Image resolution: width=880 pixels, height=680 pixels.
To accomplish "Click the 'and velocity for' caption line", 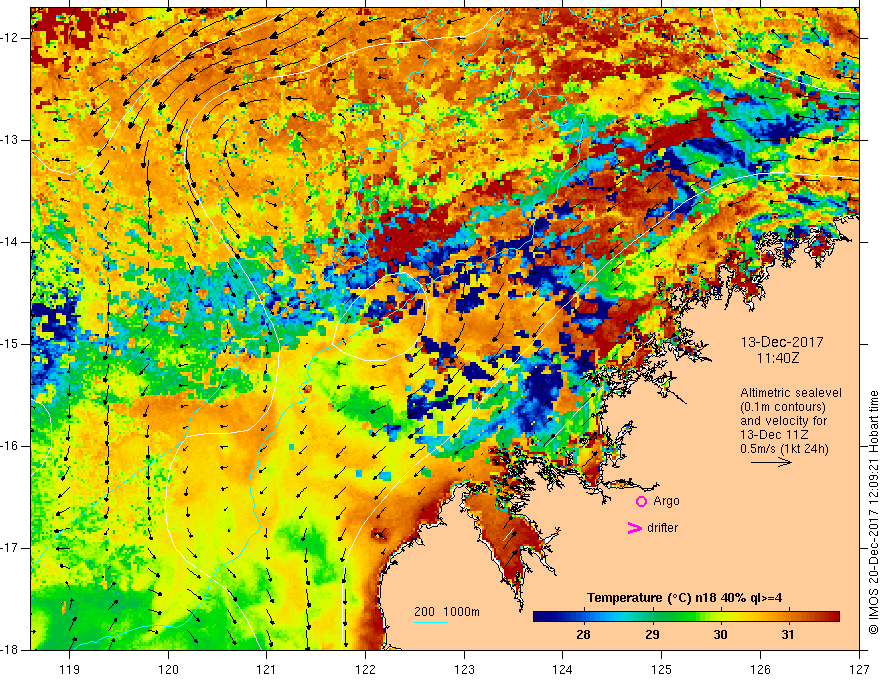I will (783, 421).
